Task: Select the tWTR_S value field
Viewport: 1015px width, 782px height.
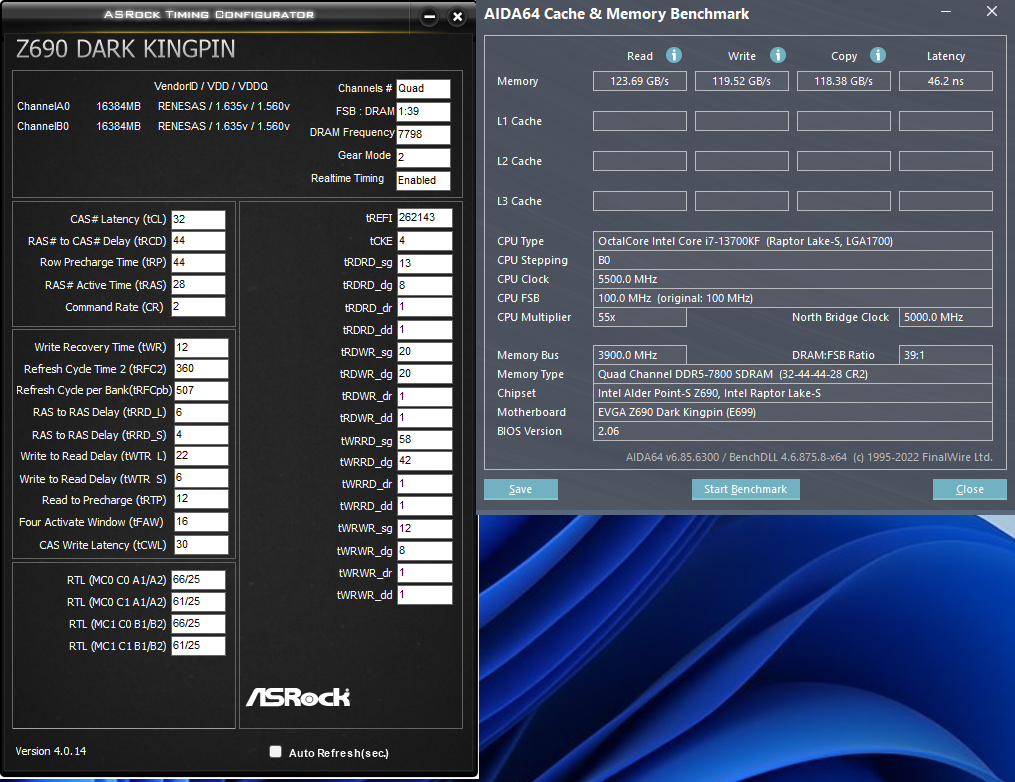Action: coord(201,478)
